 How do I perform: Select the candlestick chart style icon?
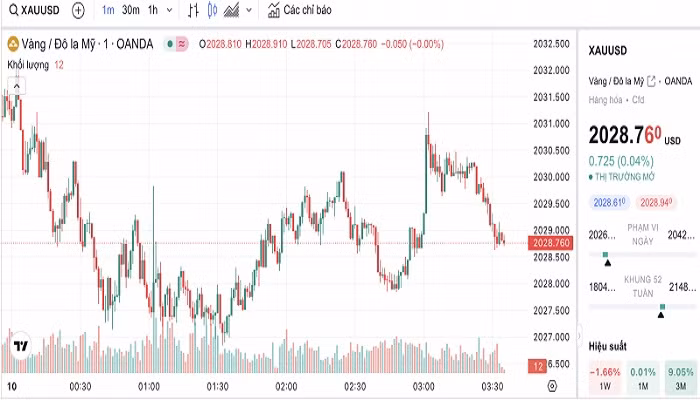point(211,10)
